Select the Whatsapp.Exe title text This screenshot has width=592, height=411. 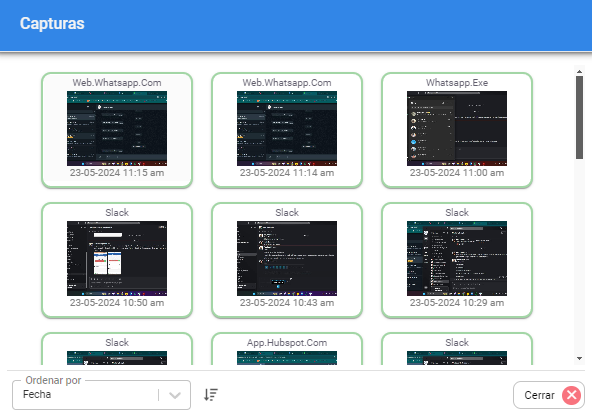tap(457, 83)
